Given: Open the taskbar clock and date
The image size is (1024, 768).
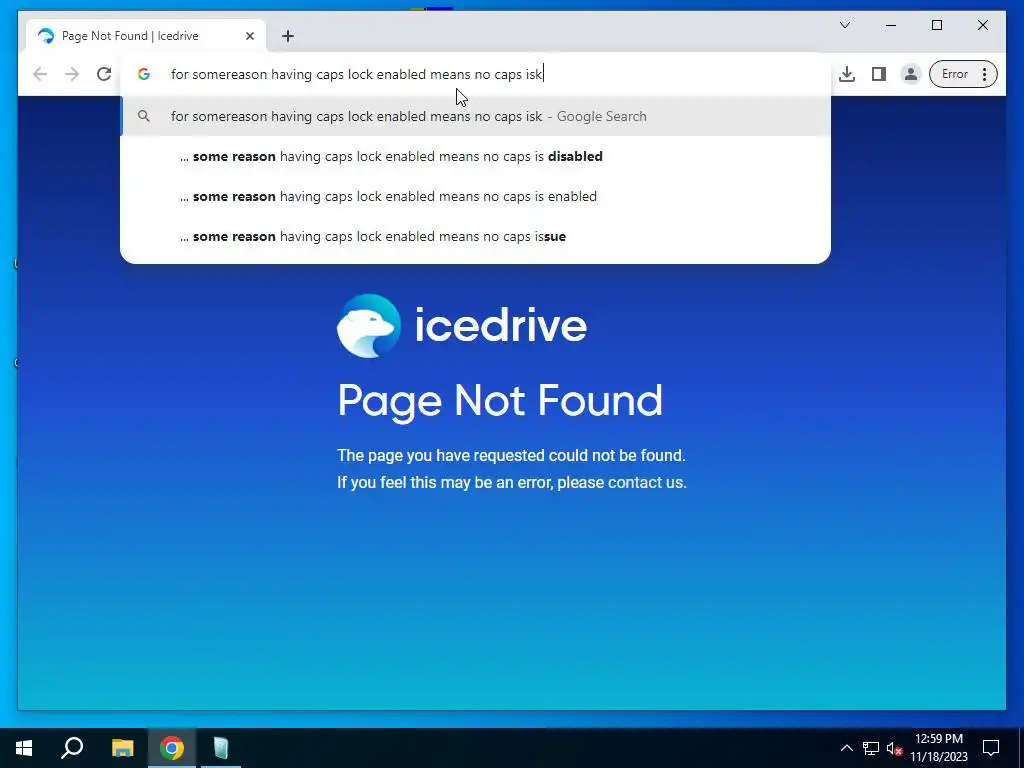Looking at the screenshot, I should (x=939, y=748).
